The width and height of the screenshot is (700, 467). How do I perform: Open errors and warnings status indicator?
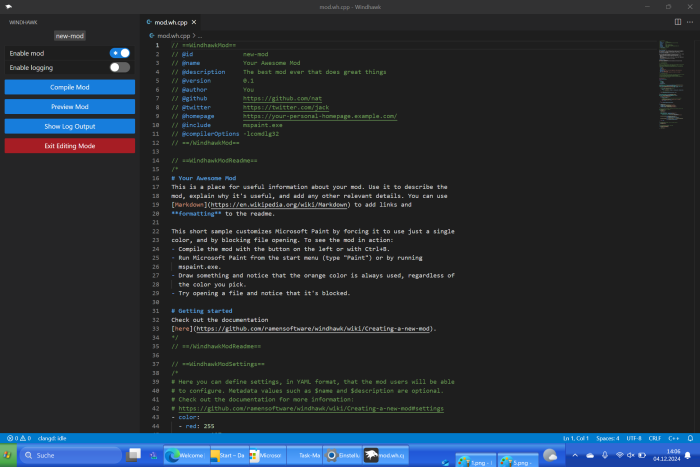pos(18,438)
